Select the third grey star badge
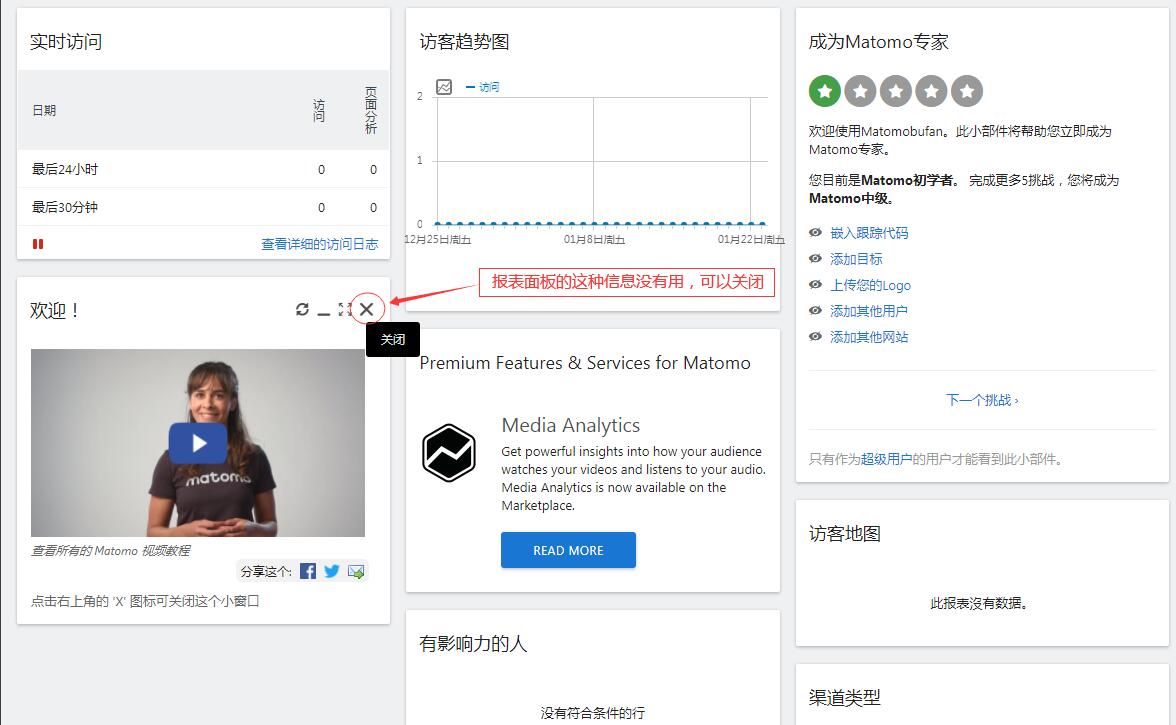Viewport: 1176px width, 725px height. click(x=896, y=91)
